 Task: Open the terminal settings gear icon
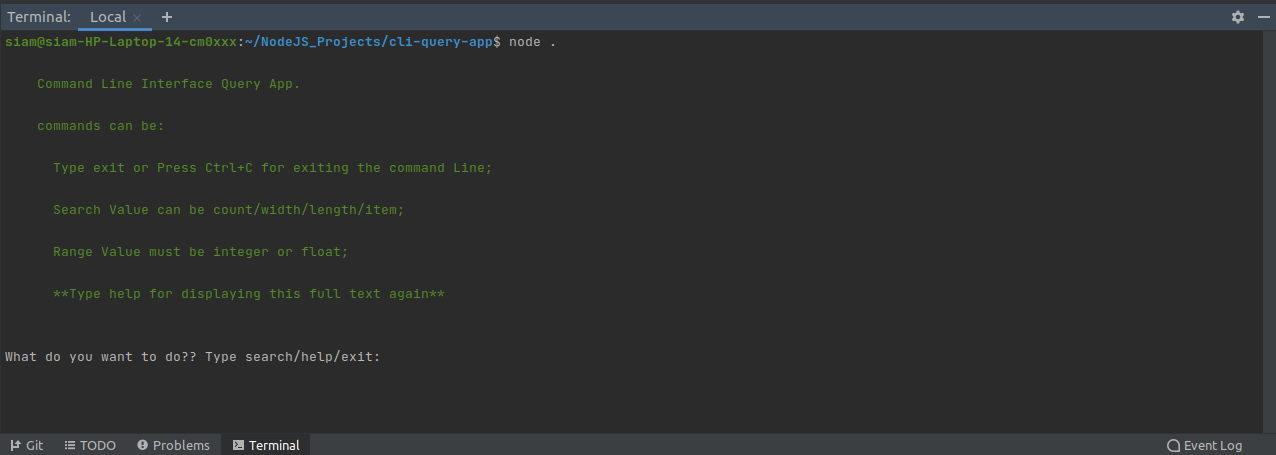point(1238,17)
